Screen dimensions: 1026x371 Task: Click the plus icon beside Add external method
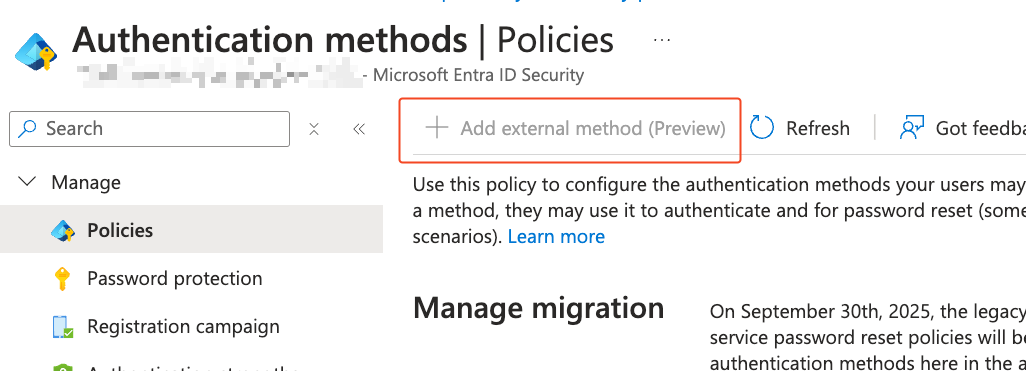(x=436, y=128)
